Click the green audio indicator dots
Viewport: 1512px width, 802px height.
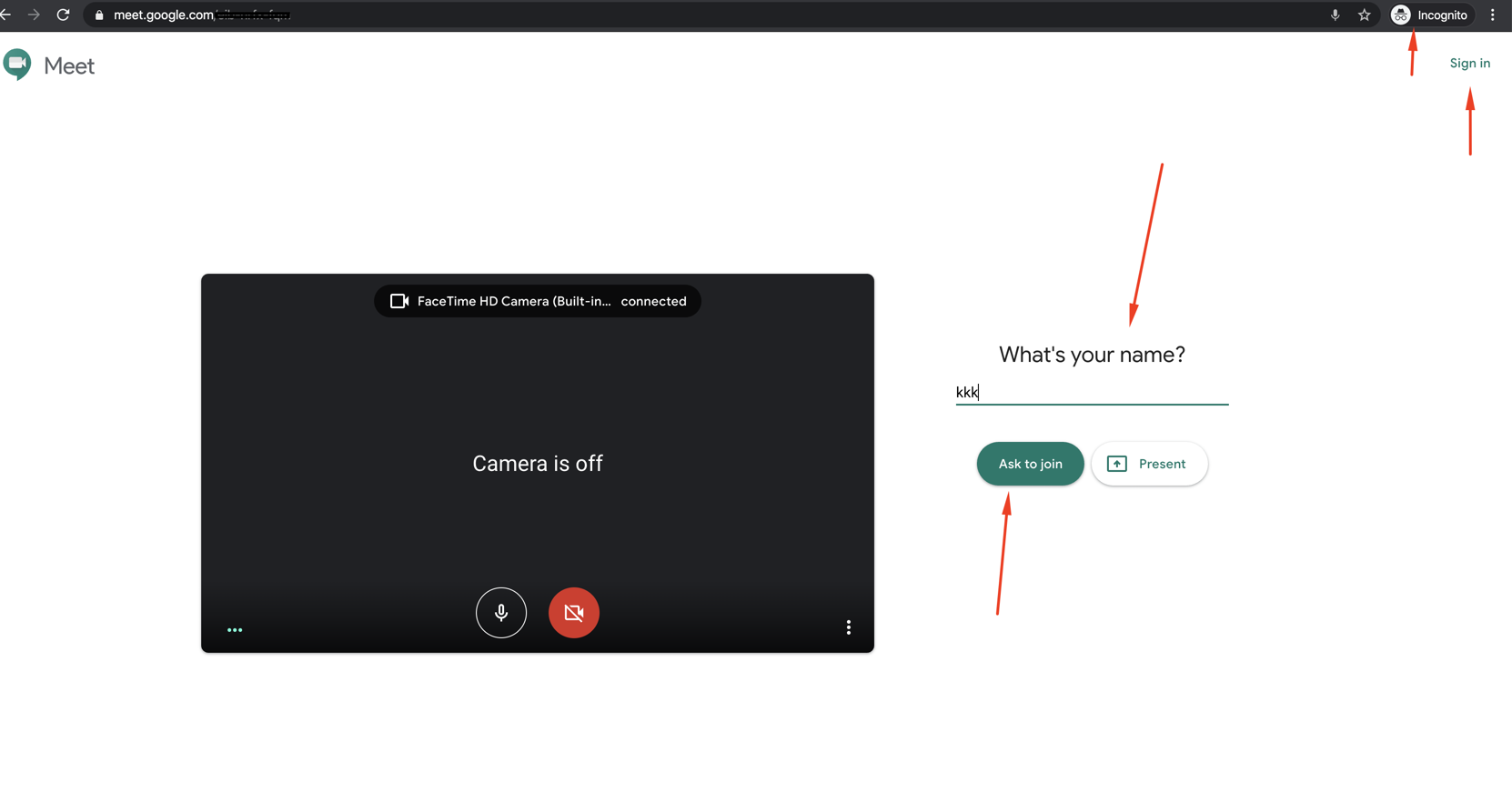point(235,629)
